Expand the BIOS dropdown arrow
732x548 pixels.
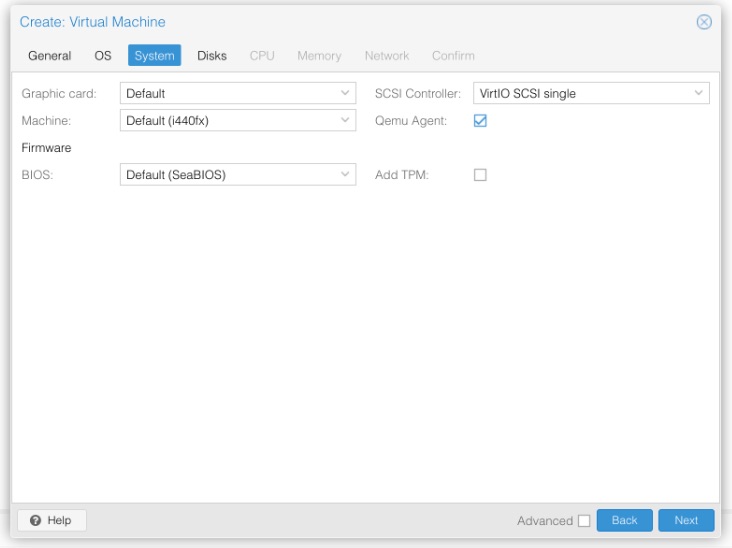(345, 175)
